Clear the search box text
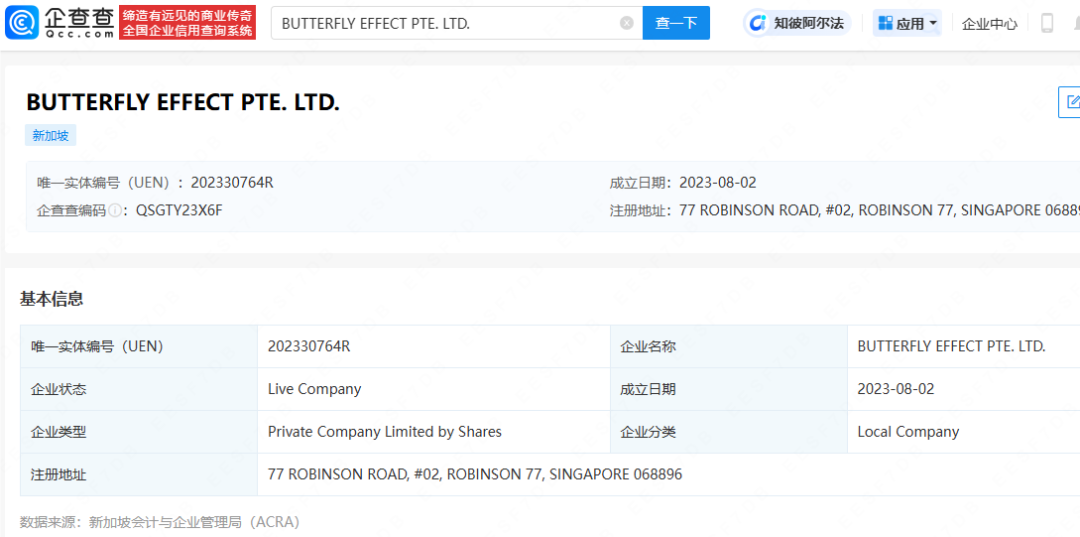1080x537 pixels. point(626,23)
